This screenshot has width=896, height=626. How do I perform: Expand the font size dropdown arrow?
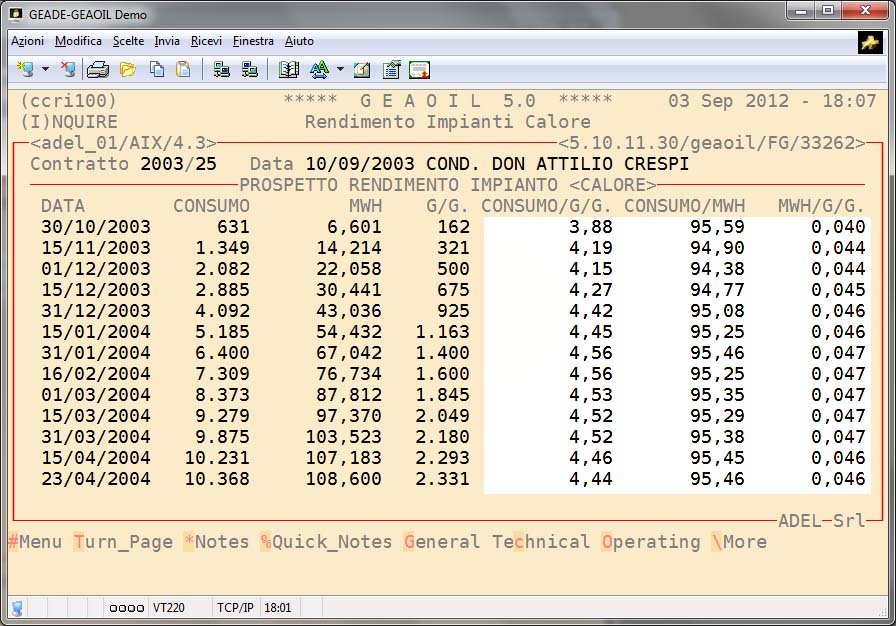coord(340,70)
